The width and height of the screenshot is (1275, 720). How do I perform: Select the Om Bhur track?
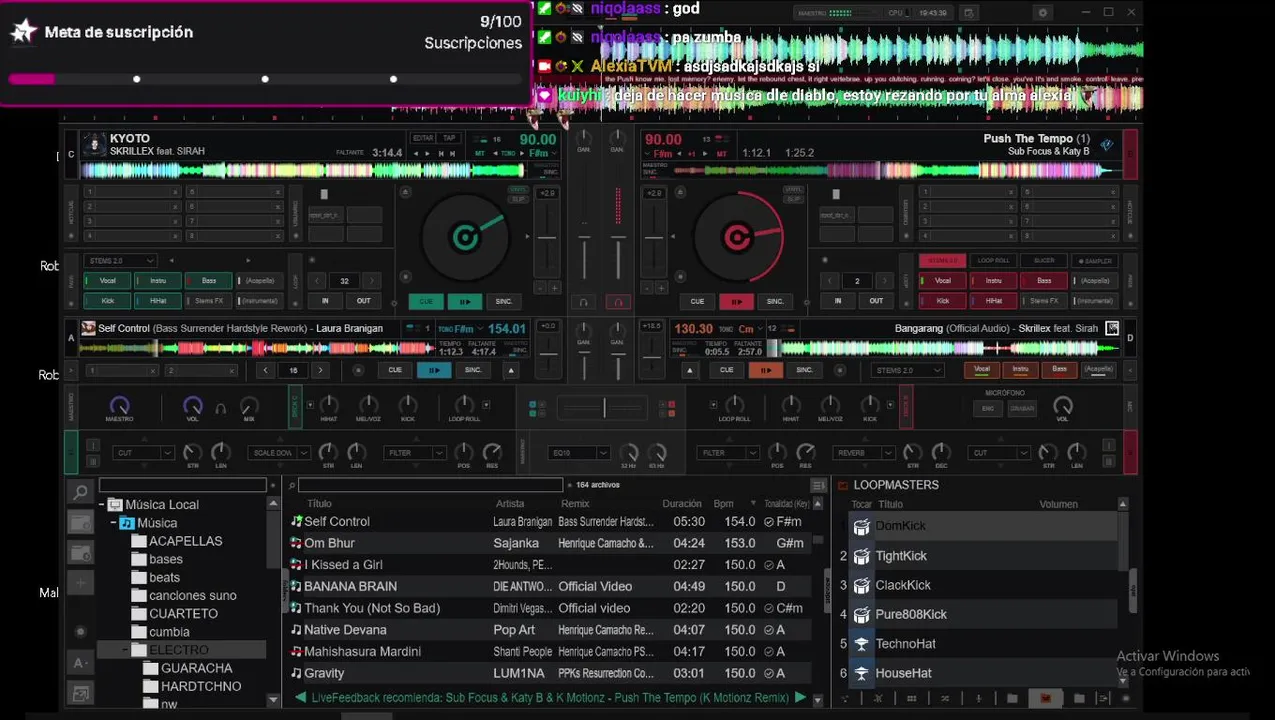click(548, 543)
